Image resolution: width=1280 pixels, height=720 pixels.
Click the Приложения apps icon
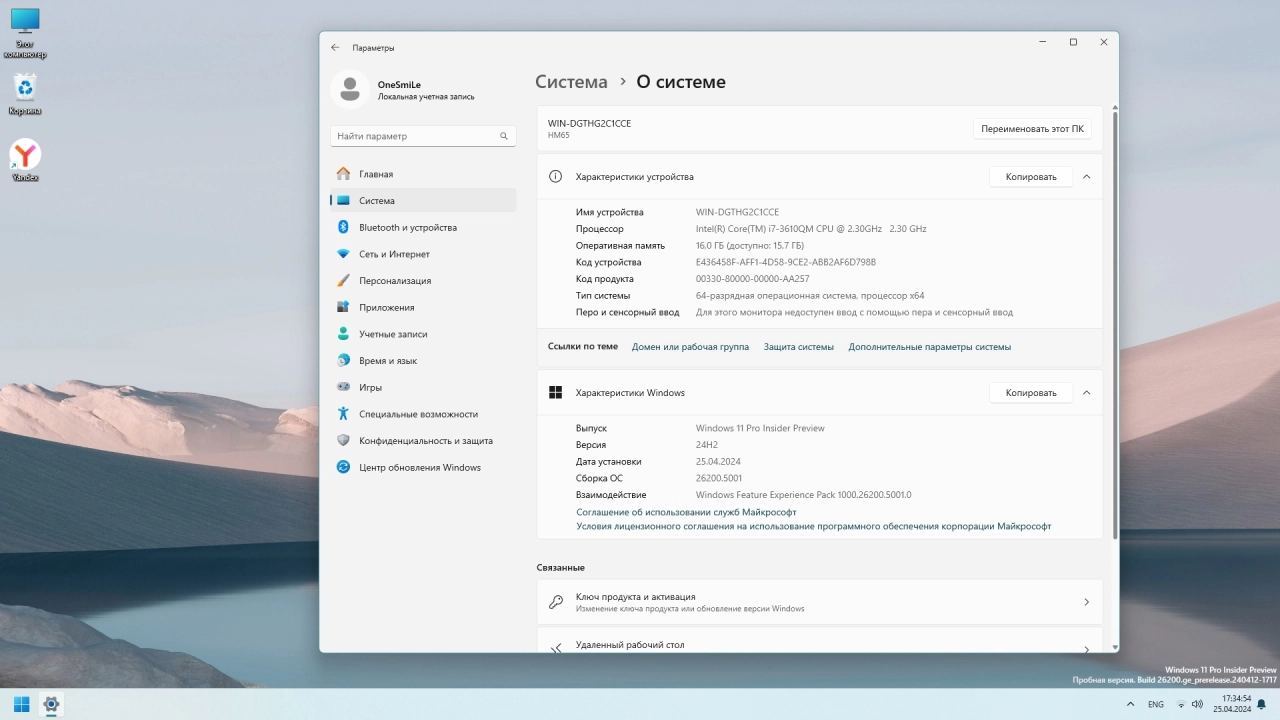coord(343,307)
